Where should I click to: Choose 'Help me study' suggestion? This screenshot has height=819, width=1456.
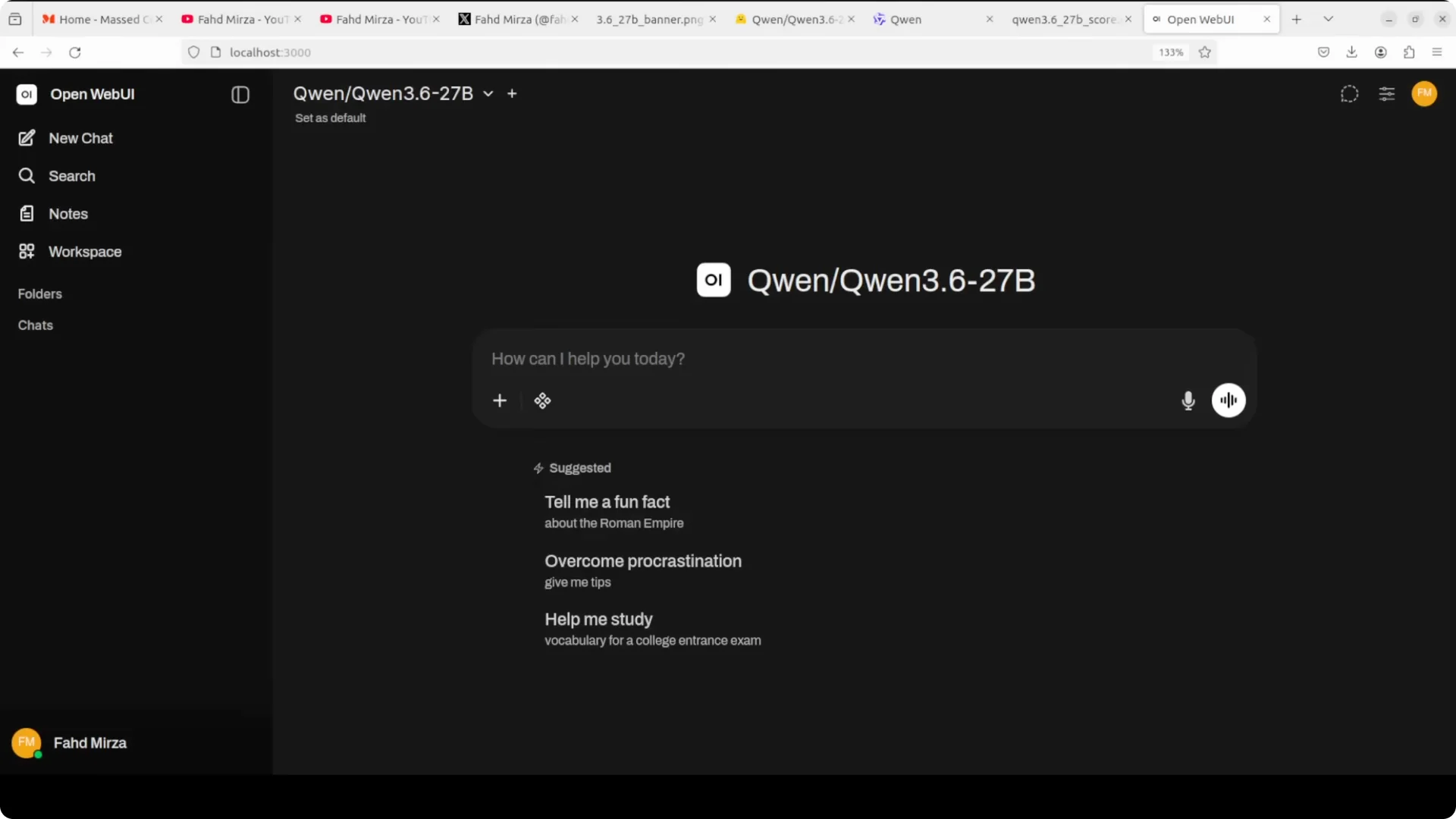pyautogui.click(x=652, y=629)
